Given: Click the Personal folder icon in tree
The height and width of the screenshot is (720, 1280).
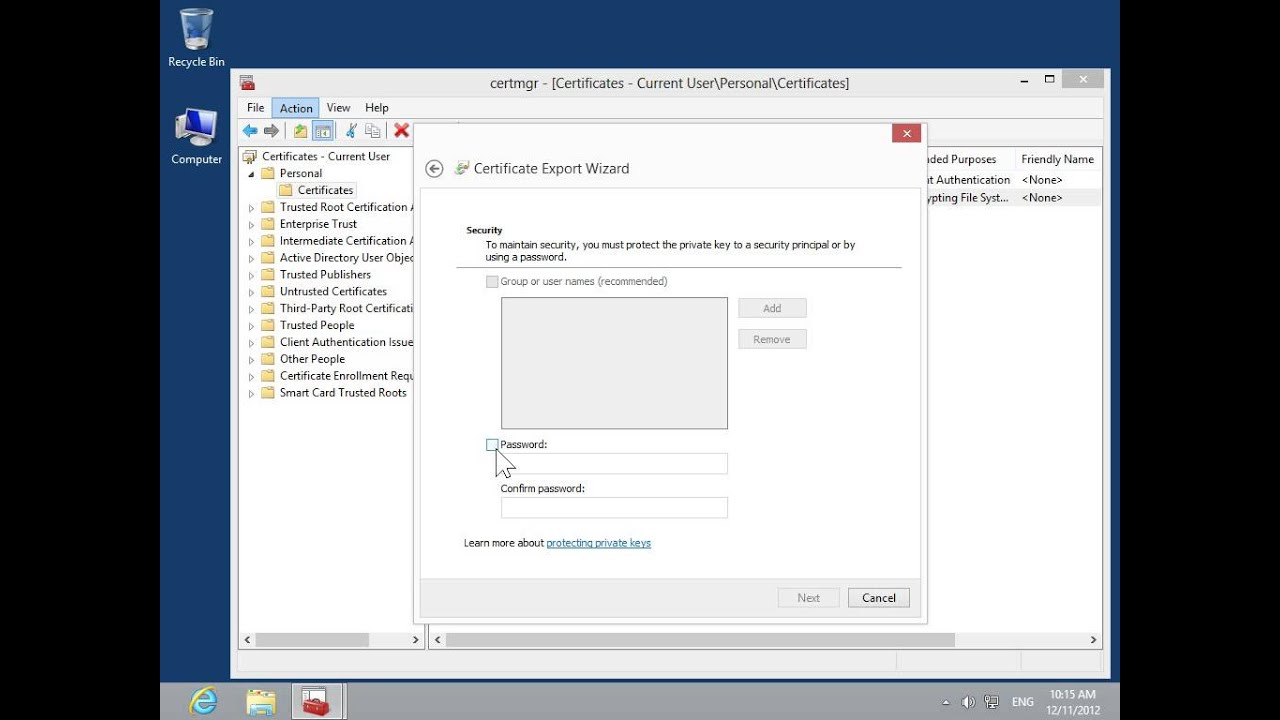Looking at the screenshot, I should tap(268, 173).
